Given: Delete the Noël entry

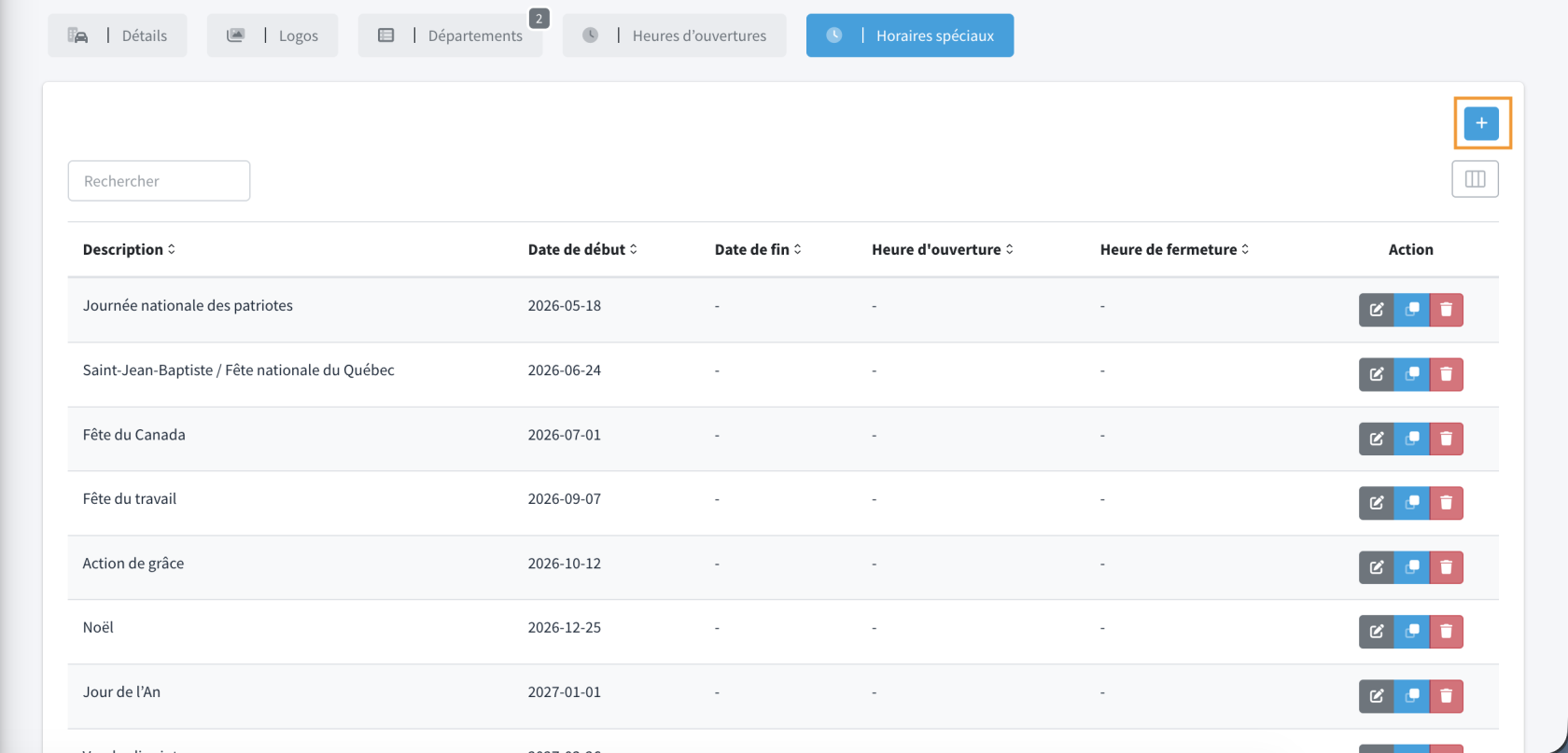Looking at the screenshot, I should click(1446, 632).
